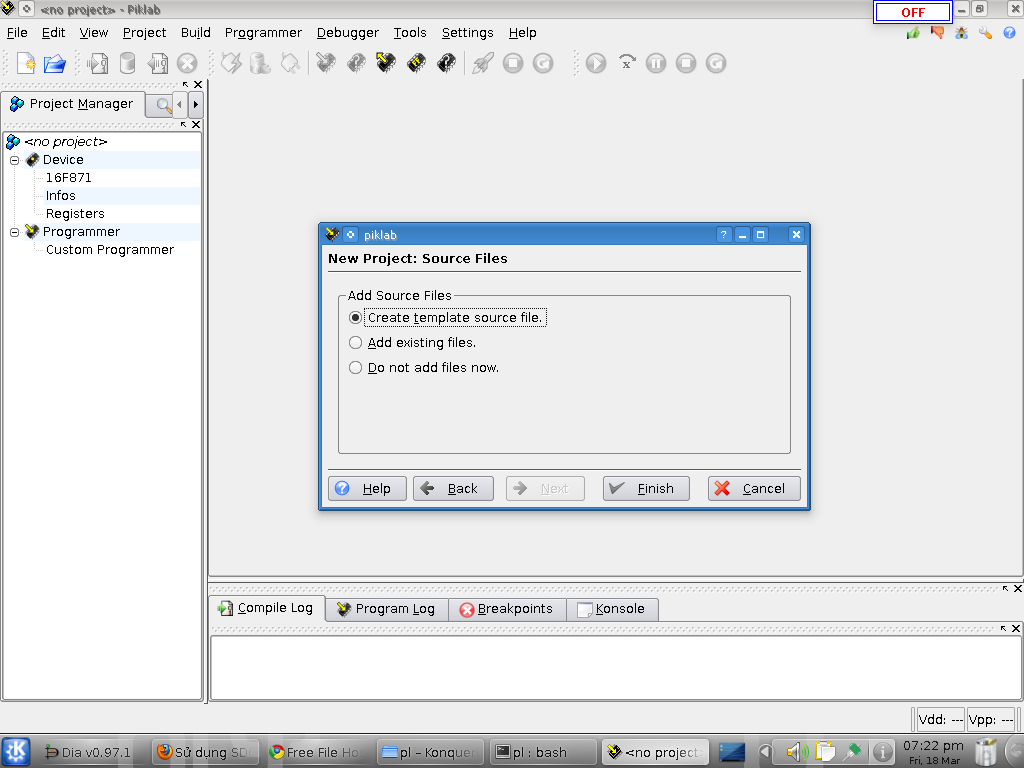Open the Settings menu

click(468, 33)
